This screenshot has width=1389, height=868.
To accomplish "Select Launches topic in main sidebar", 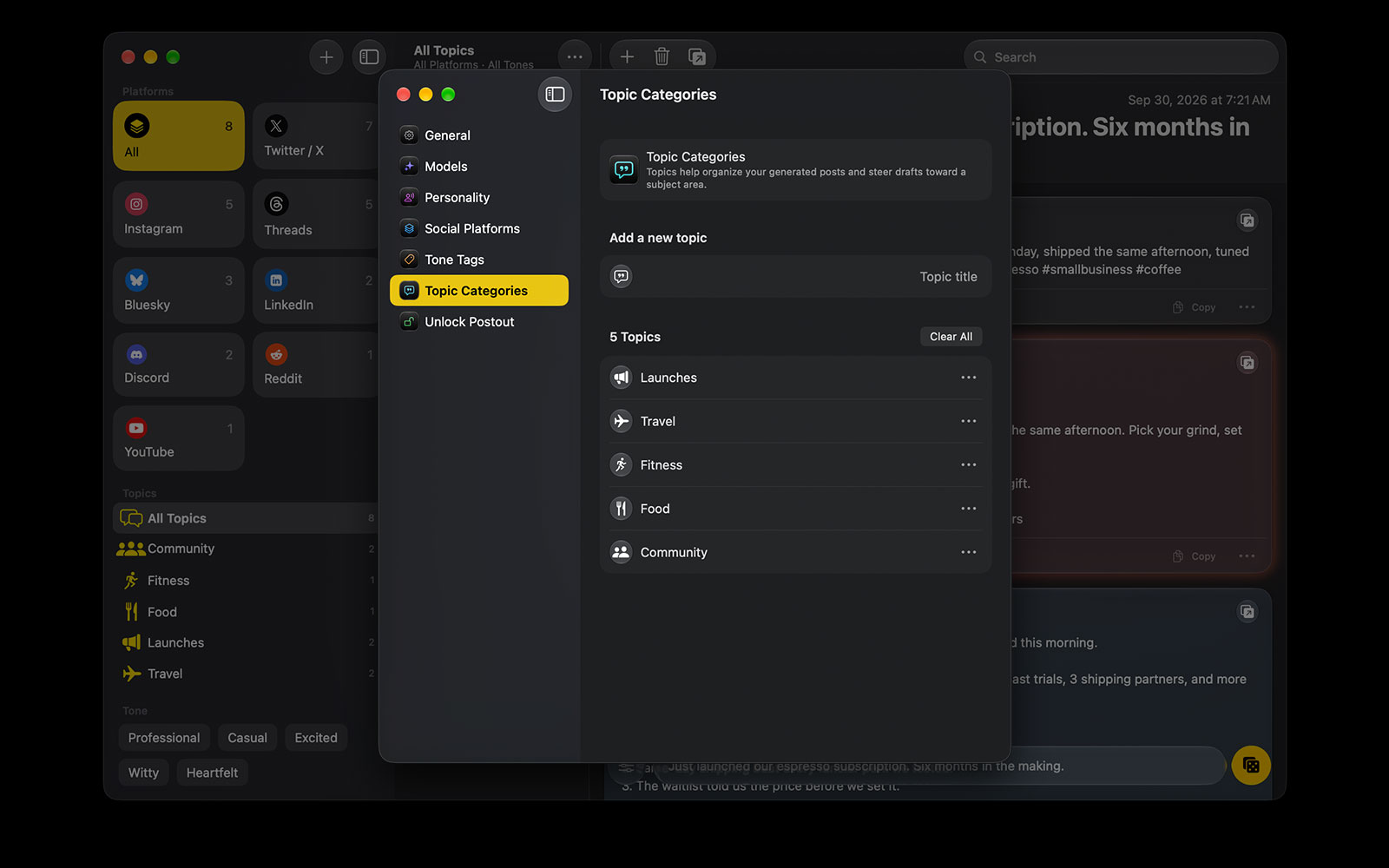I will tap(247, 642).
